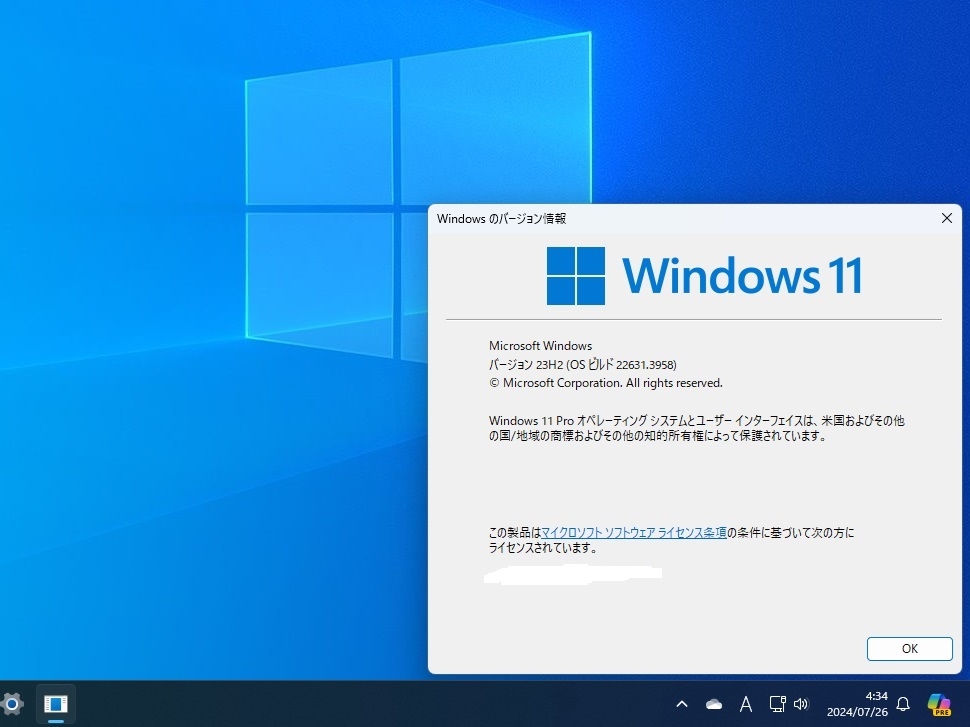Switch IME input mode A indicator
This screenshot has height=727, width=970.
[746, 704]
